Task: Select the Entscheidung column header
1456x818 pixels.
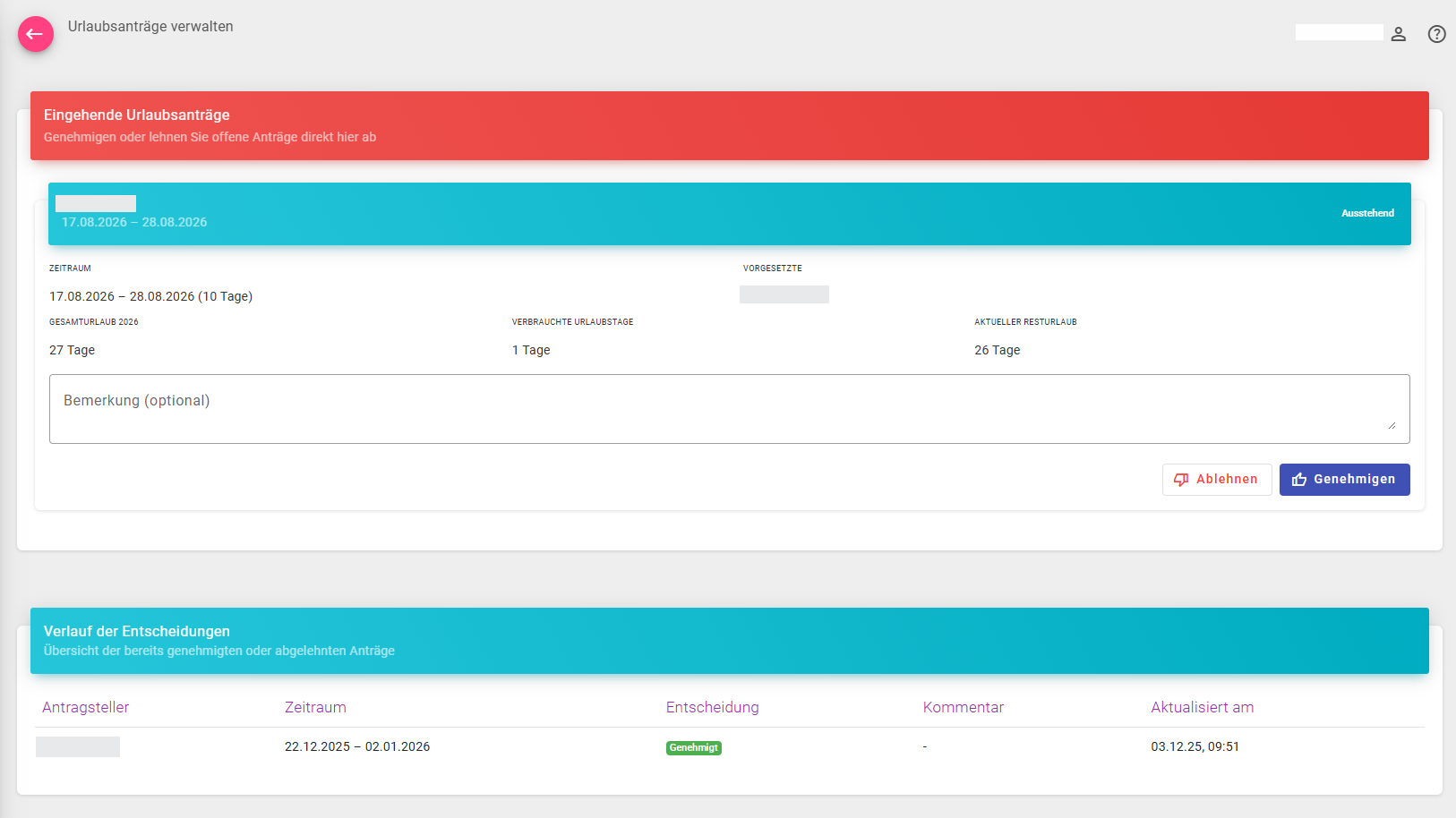Action: click(x=712, y=707)
